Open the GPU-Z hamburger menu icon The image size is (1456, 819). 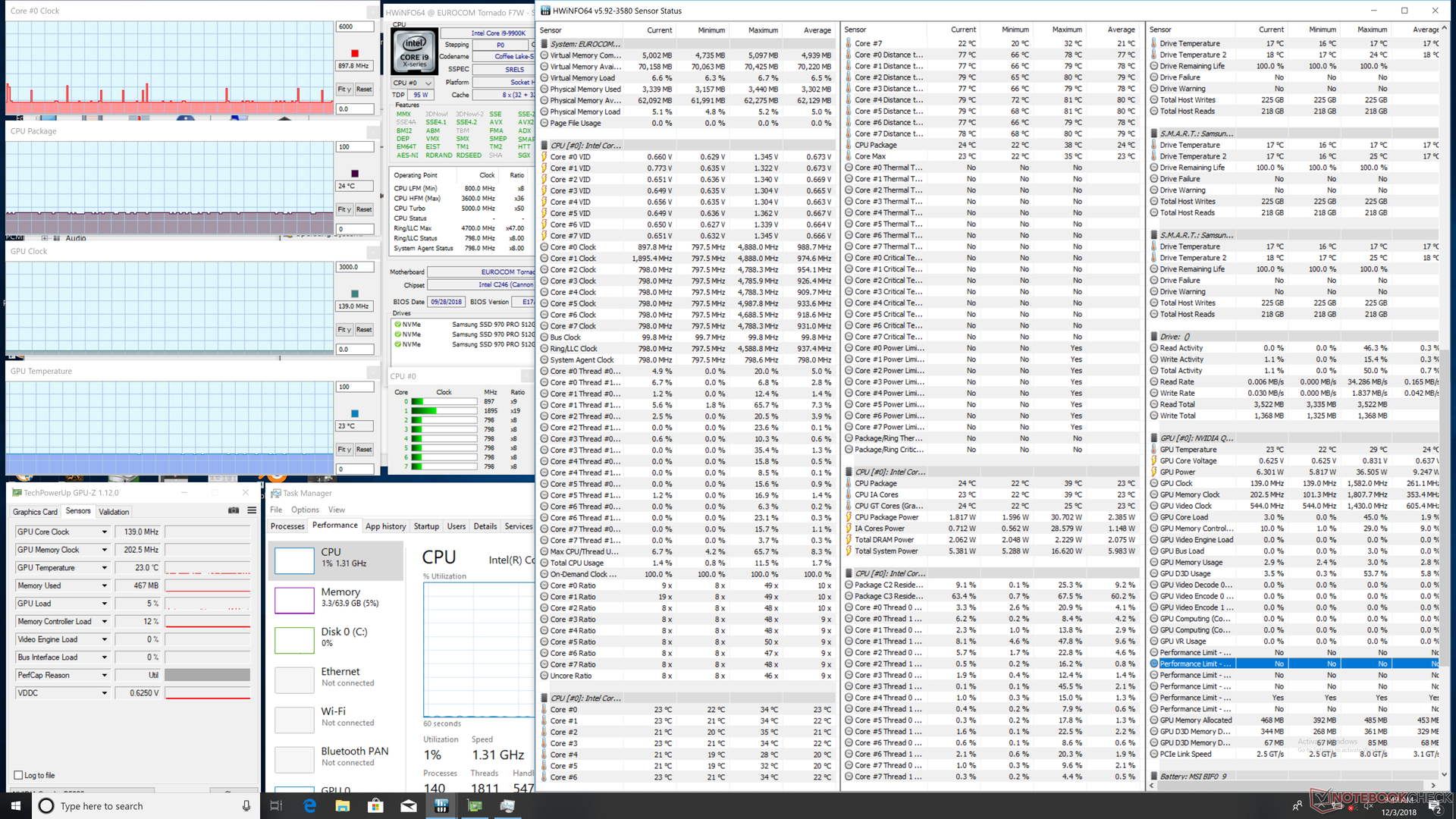click(x=252, y=510)
